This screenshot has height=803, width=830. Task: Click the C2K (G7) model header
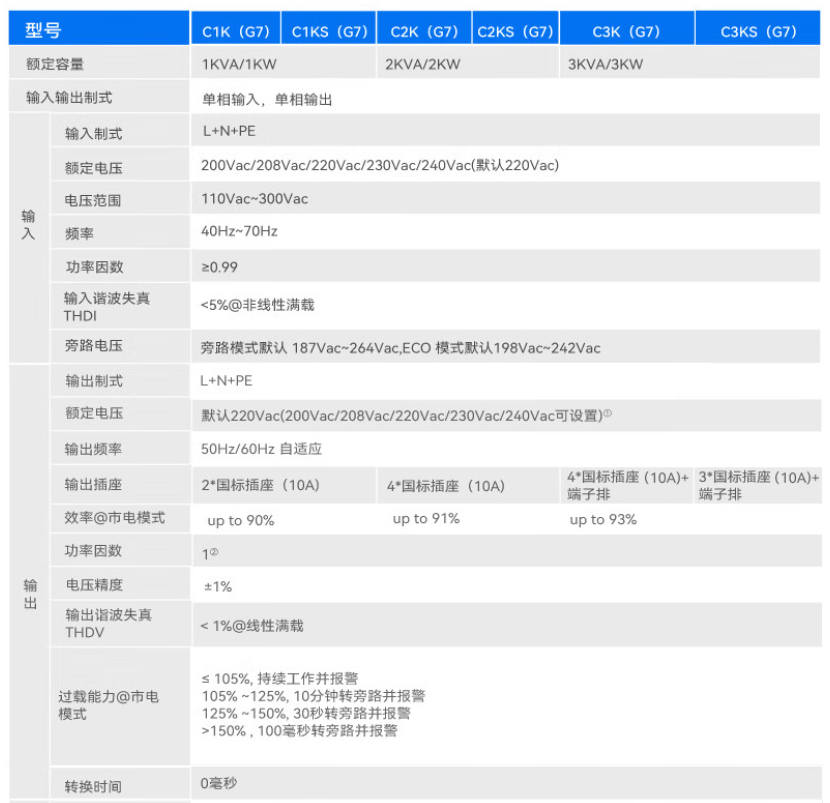pos(424,29)
